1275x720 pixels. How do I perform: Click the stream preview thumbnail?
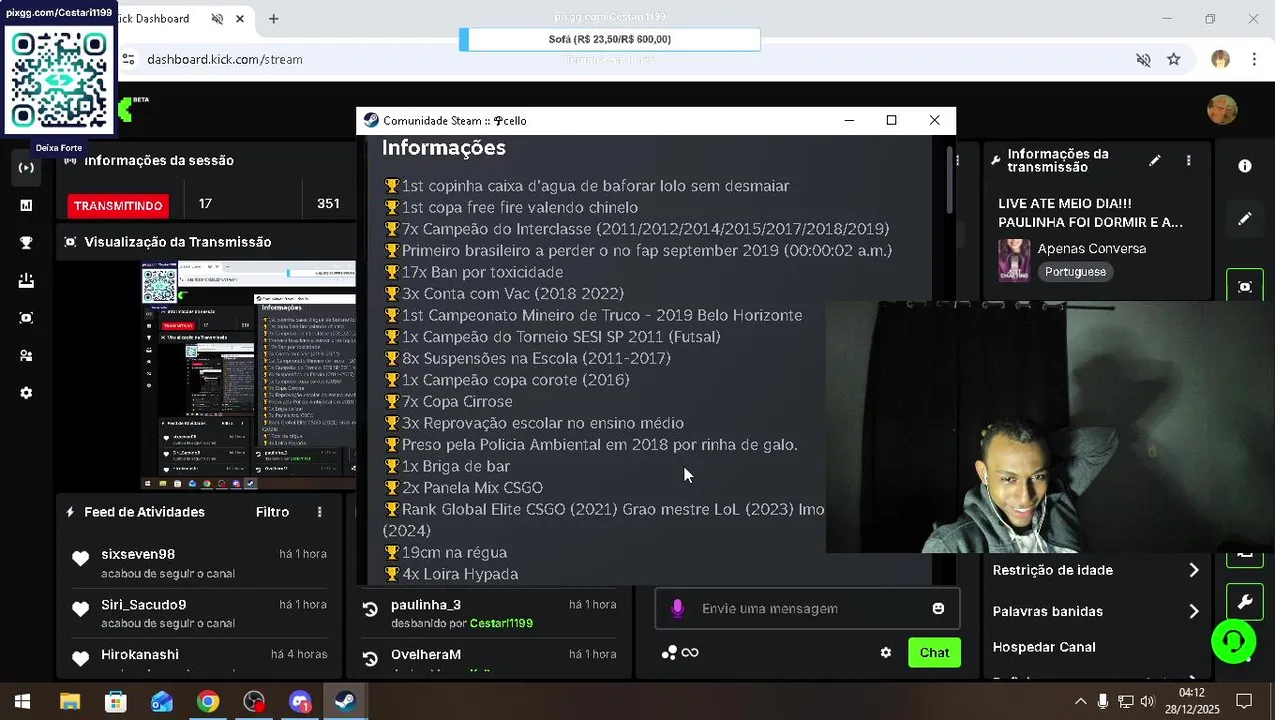click(x=248, y=375)
